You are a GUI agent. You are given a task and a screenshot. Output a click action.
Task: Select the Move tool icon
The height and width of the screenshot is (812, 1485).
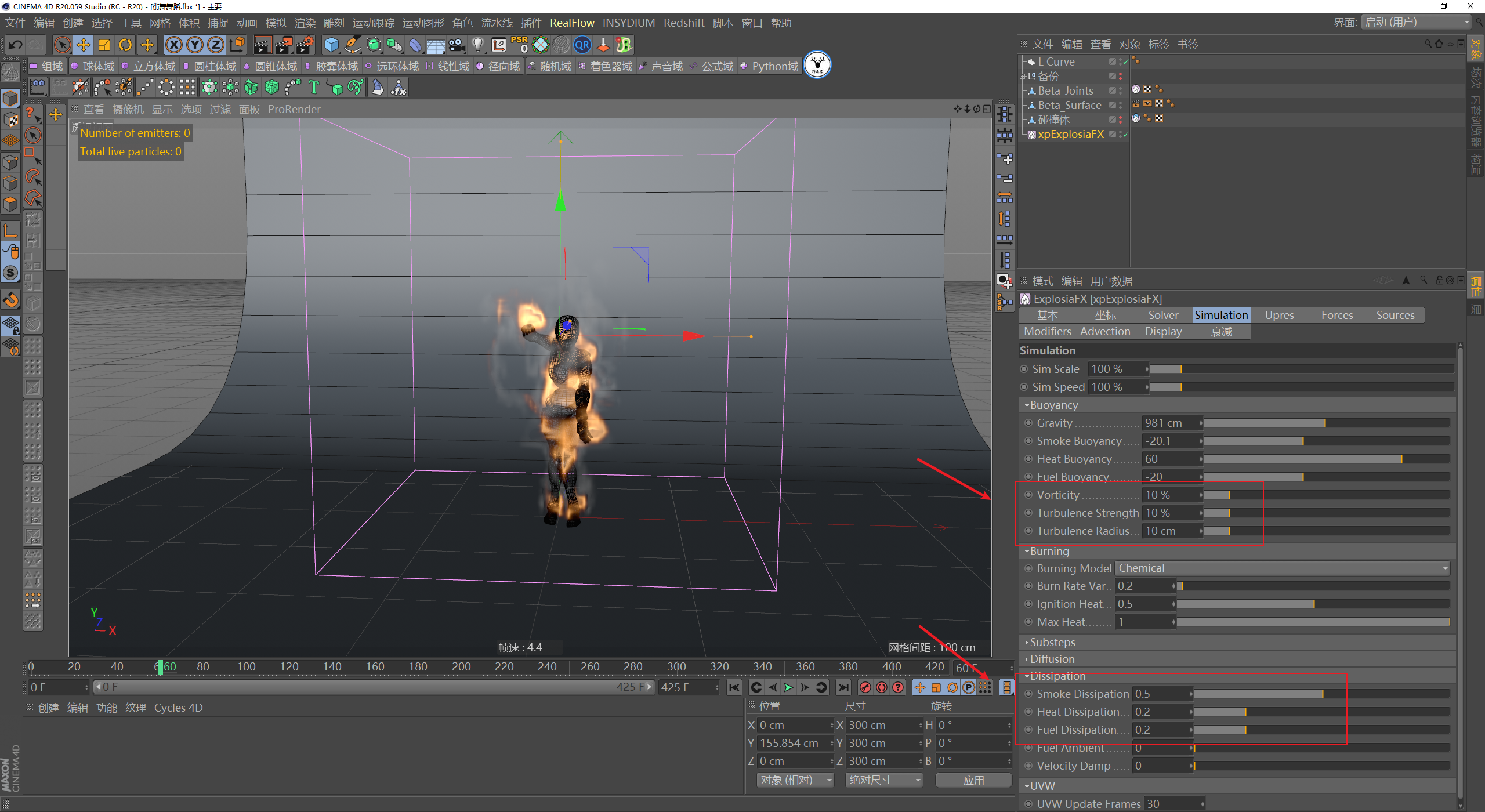coord(83,45)
